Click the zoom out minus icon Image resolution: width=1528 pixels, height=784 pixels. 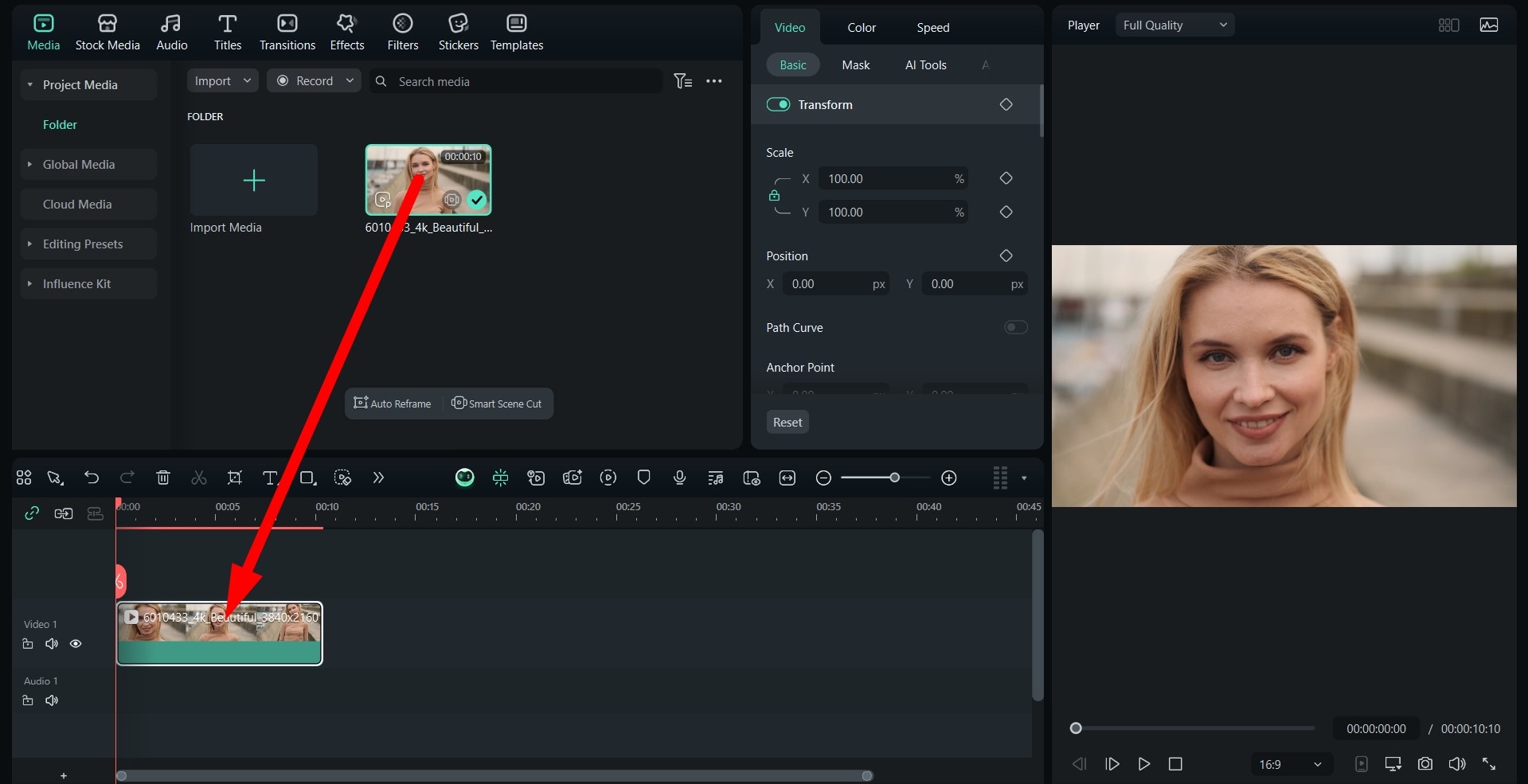[824, 478]
